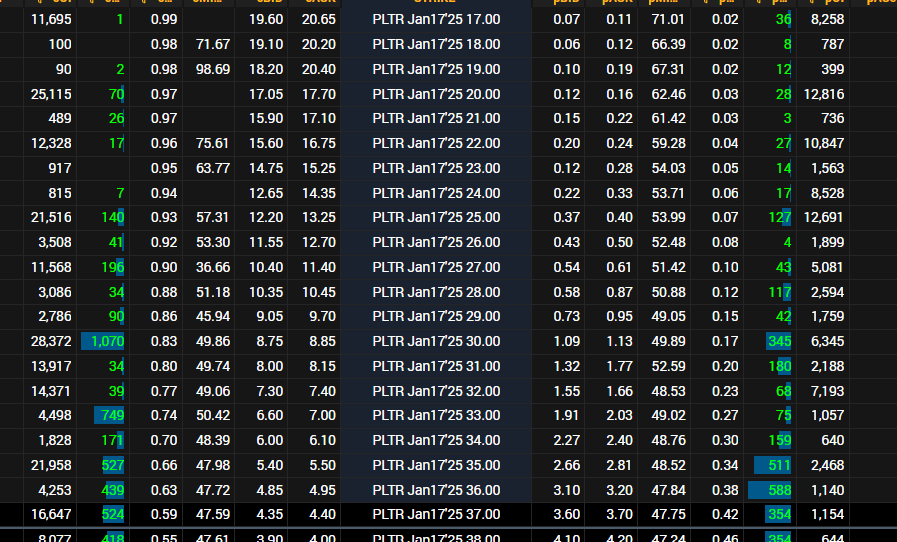Click call volume 749 on the 33.00 strike
Screen dimensions: 897x542
coord(113,416)
